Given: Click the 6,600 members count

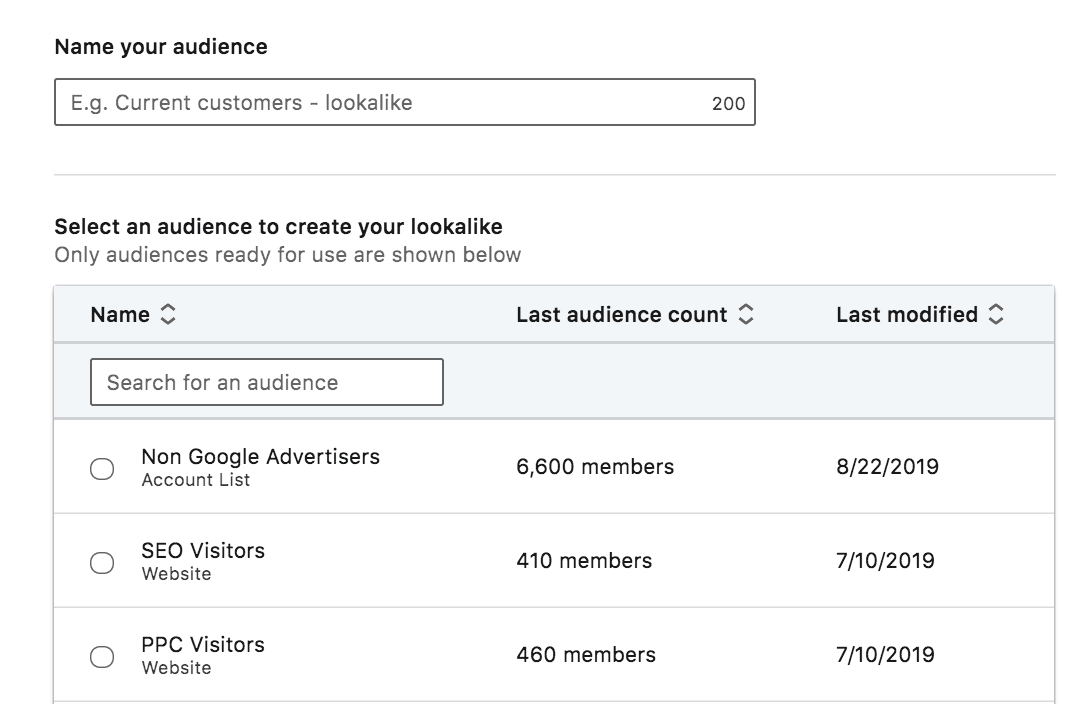Looking at the screenshot, I should pos(595,467).
